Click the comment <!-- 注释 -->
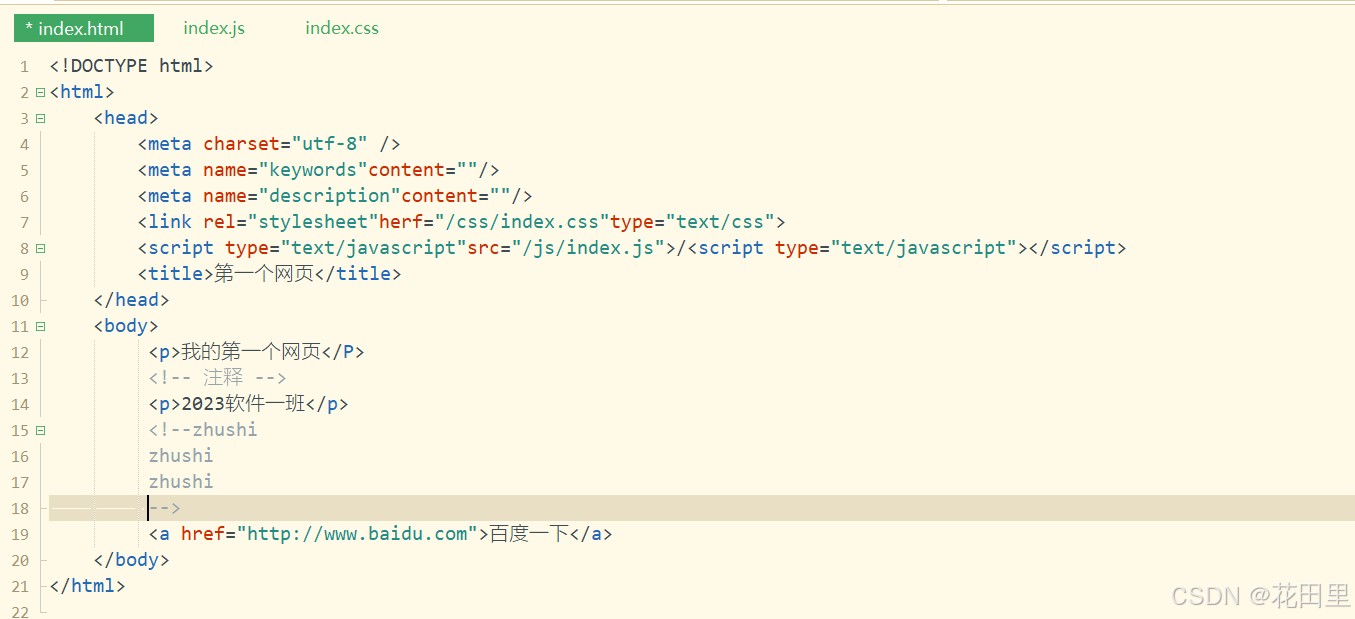1355x619 pixels. coord(218,378)
